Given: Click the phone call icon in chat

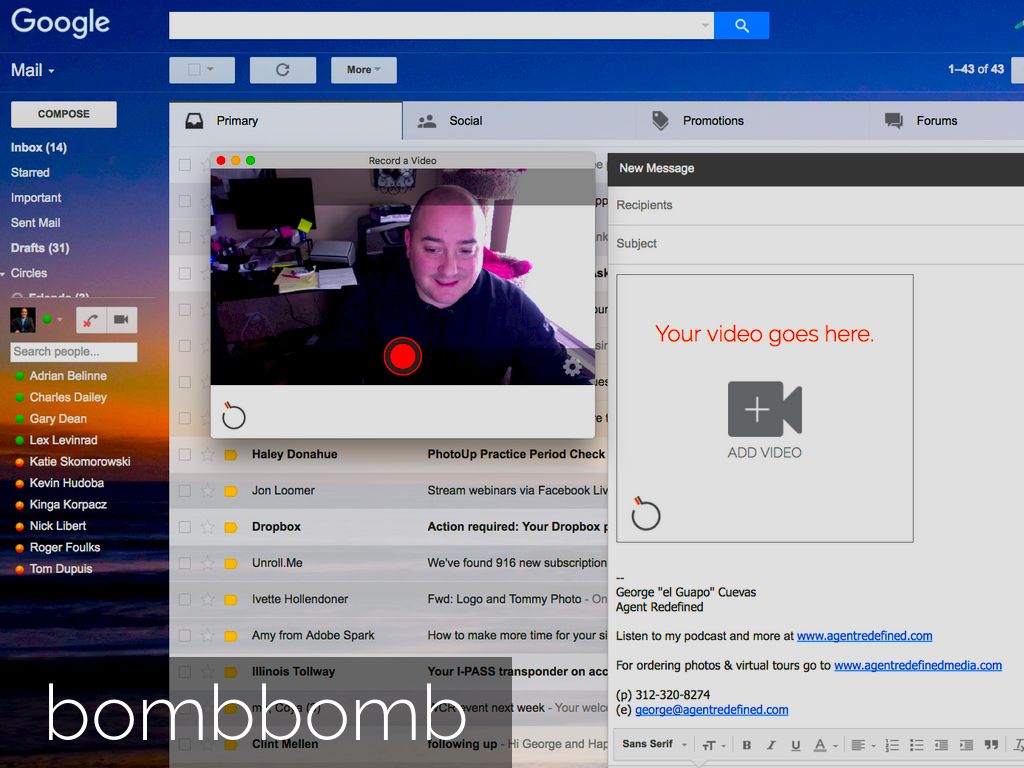Looking at the screenshot, I should coord(91,319).
